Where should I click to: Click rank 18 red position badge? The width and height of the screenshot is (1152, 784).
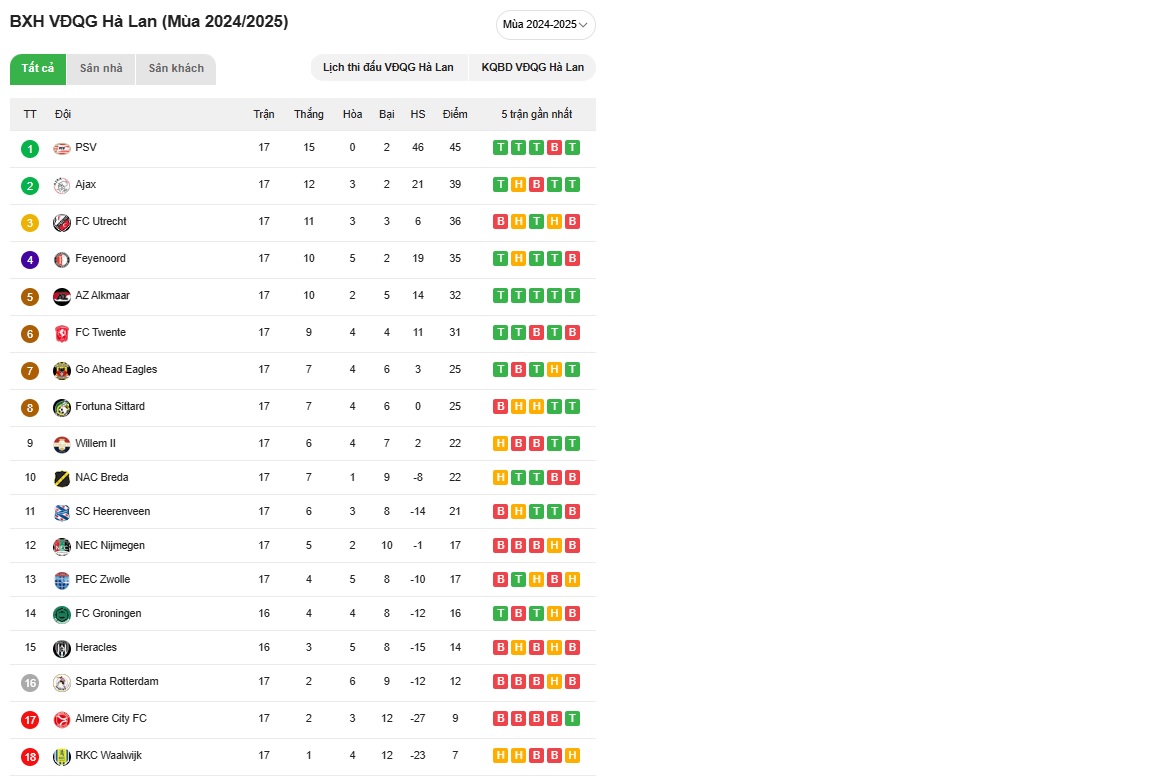30,757
